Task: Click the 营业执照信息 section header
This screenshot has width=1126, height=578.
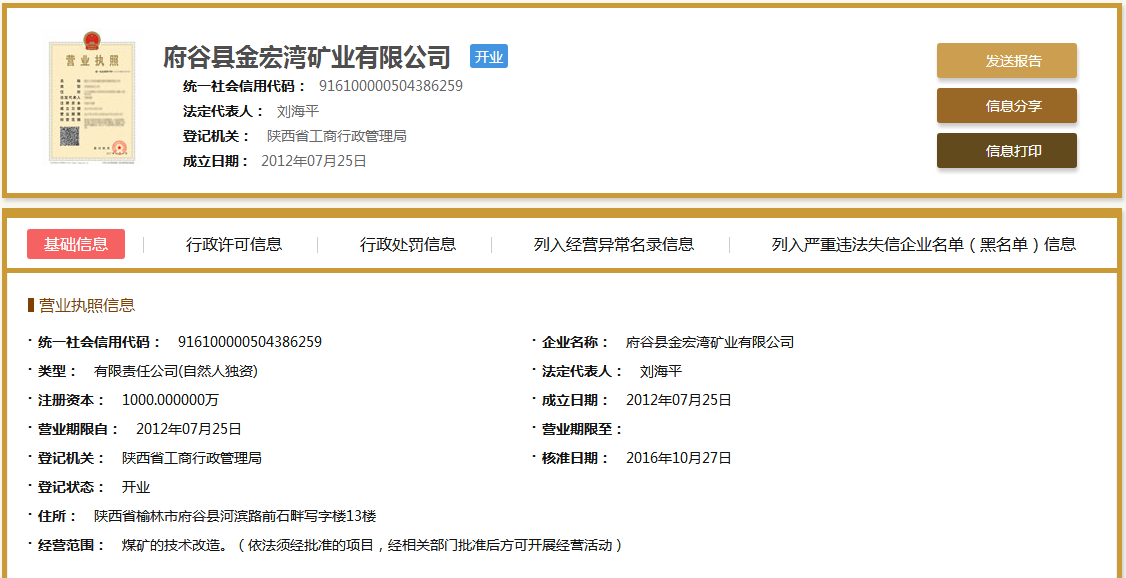Action: tap(86, 305)
